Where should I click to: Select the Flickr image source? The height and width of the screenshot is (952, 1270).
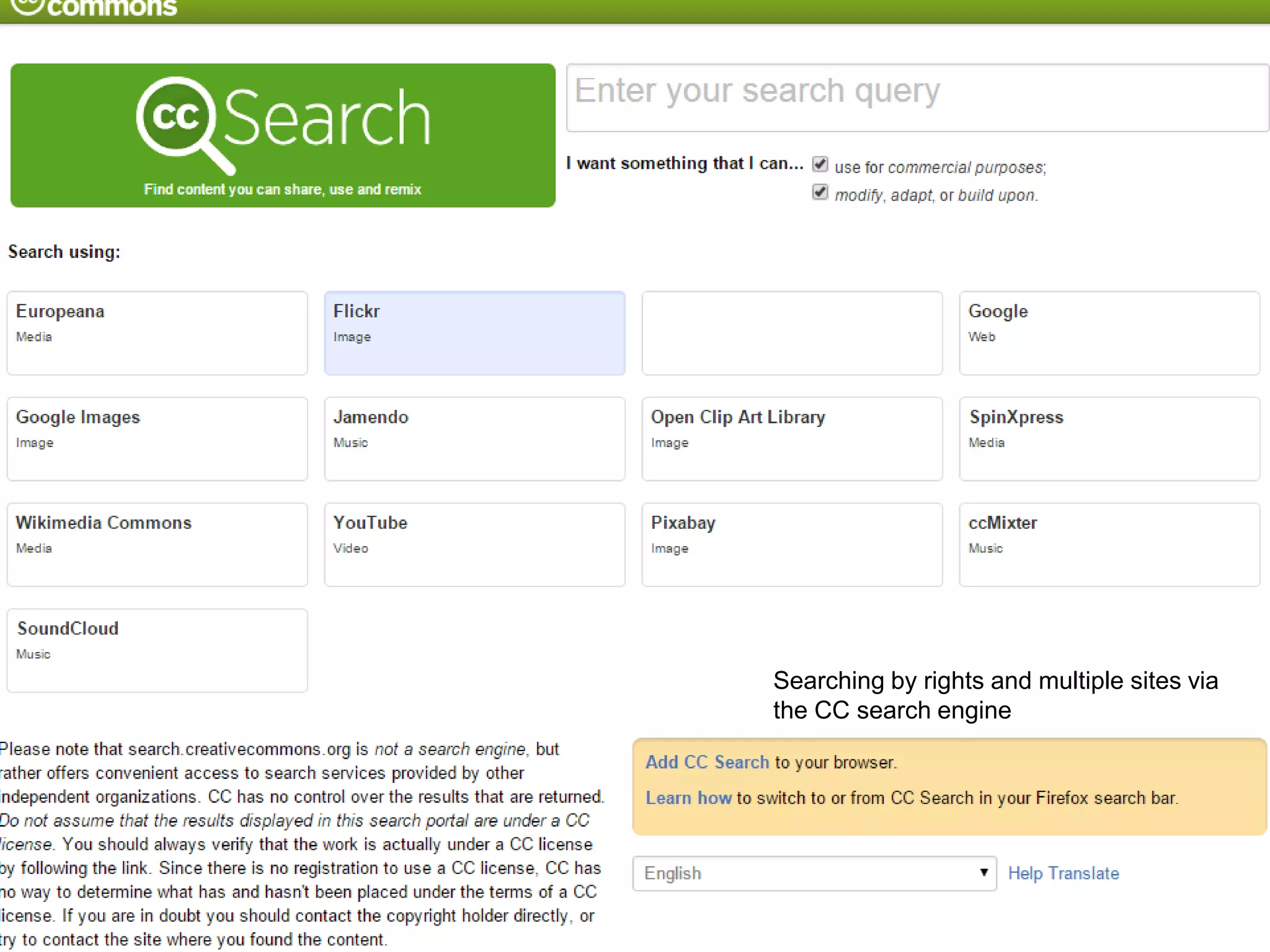(x=474, y=333)
